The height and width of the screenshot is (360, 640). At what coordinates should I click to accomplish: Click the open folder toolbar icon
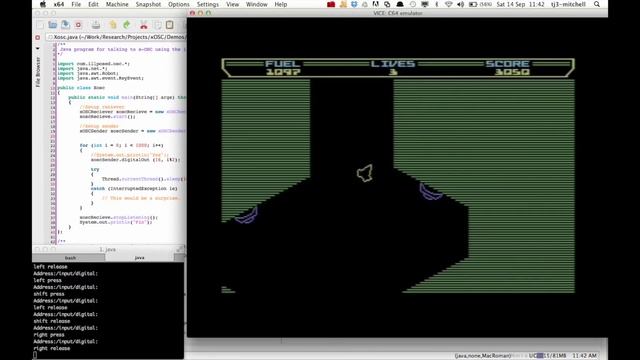coord(53,25)
